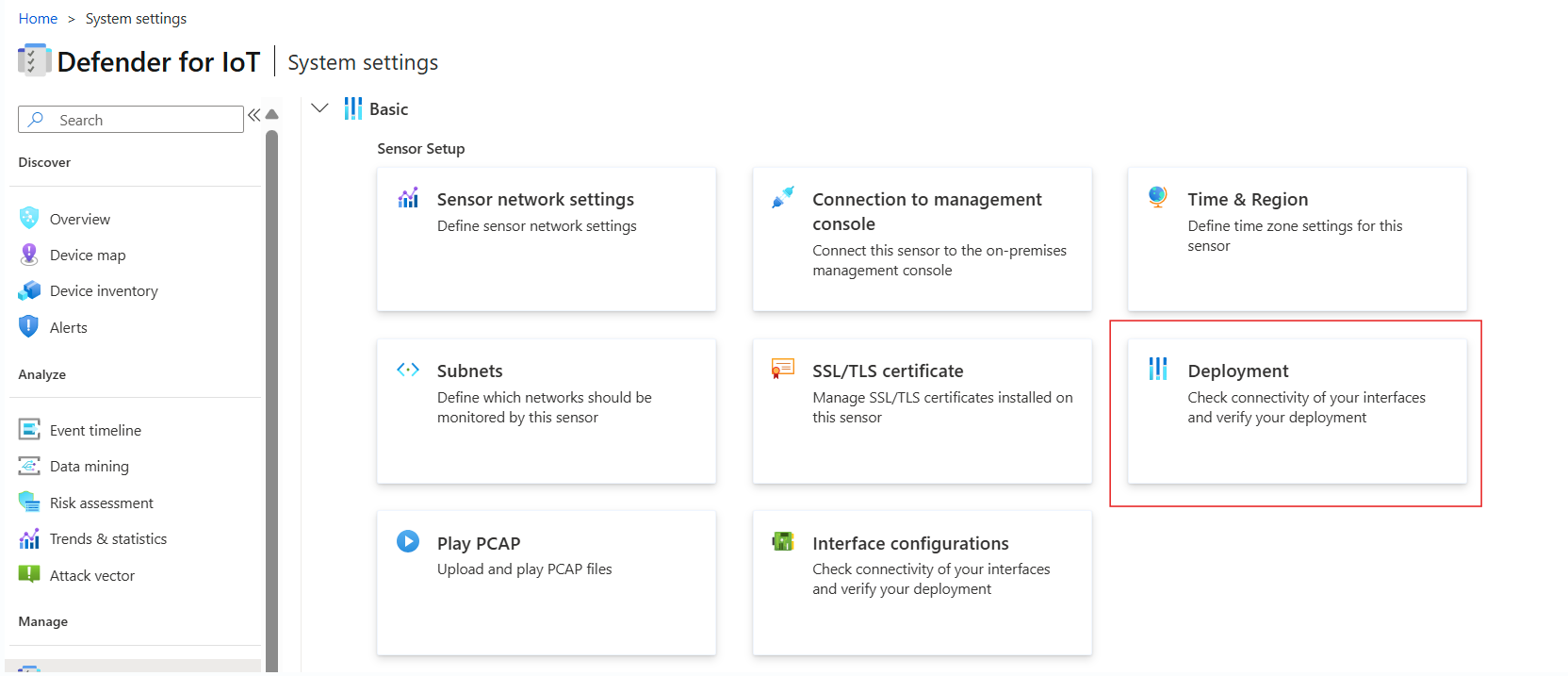Collapse the Basic section chevron

pos(320,108)
